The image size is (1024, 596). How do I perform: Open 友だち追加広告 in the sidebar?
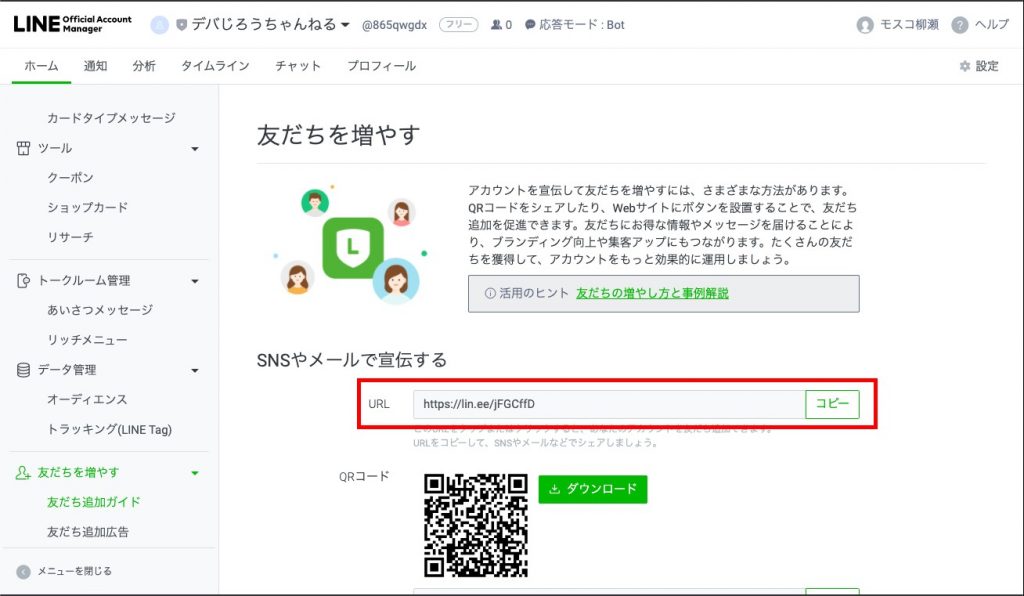88,532
